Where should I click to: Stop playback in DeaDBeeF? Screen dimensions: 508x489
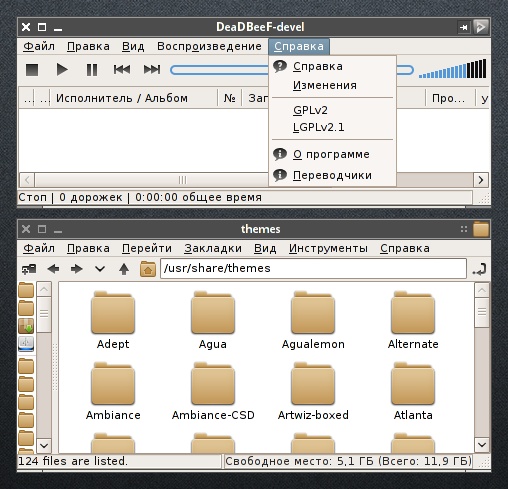(32, 70)
